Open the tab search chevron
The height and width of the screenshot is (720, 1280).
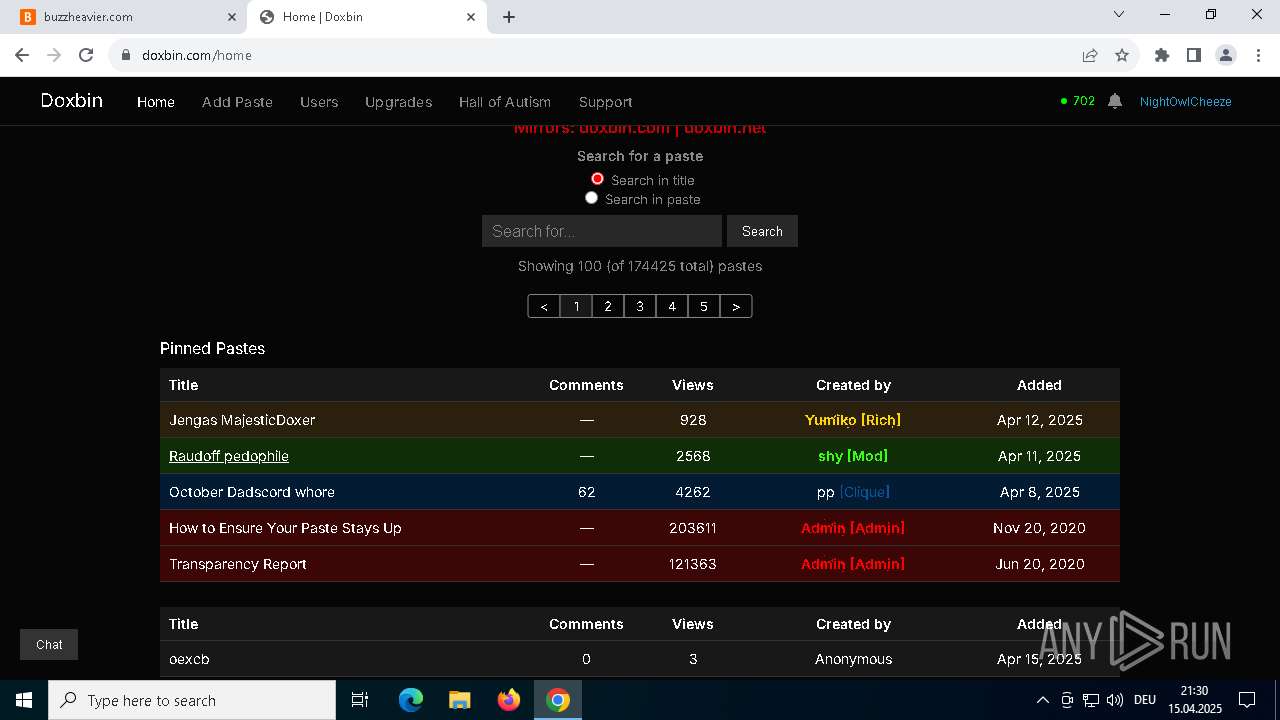(1119, 15)
